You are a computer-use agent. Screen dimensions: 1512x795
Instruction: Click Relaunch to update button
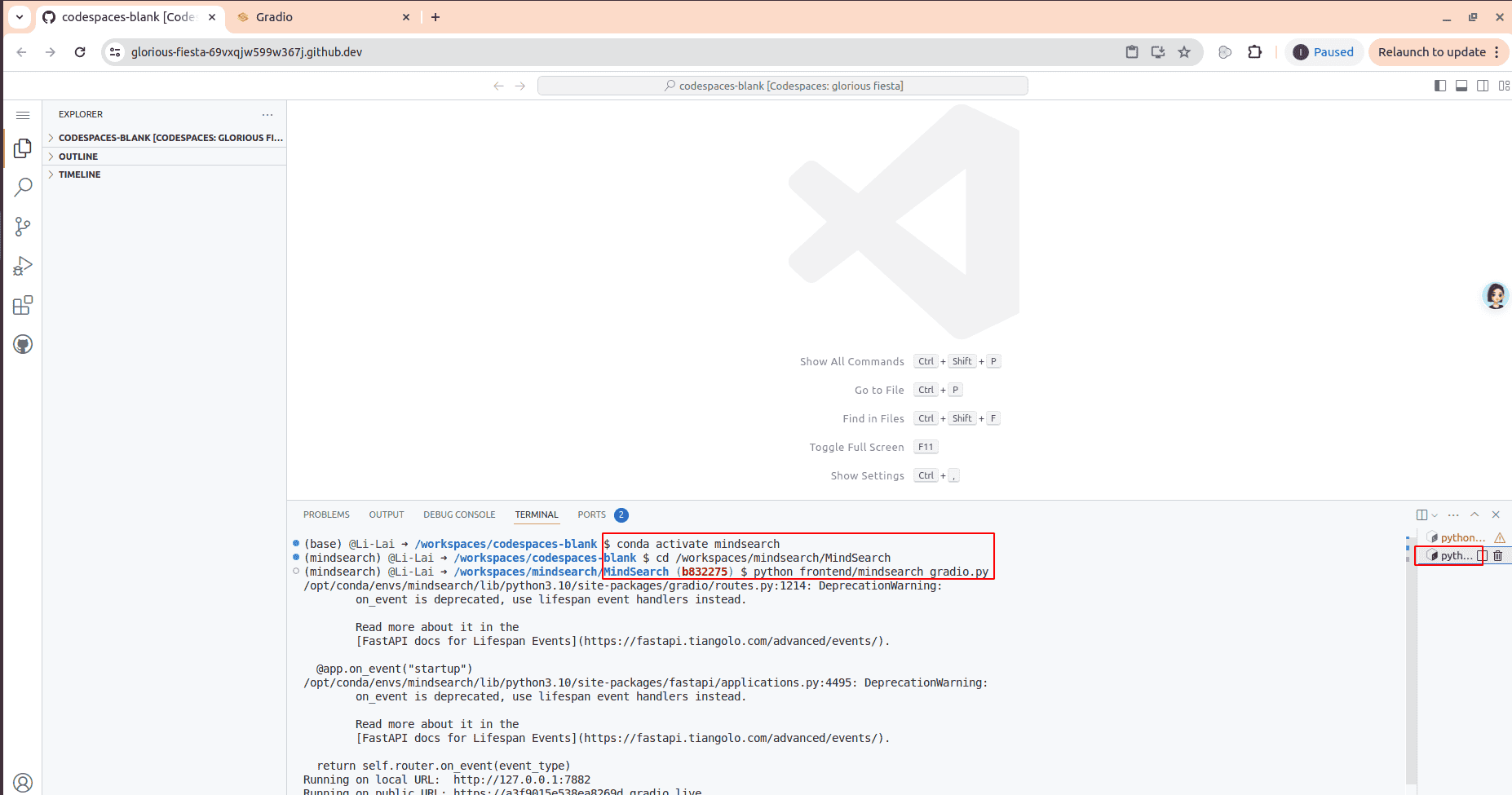coord(1431,52)
